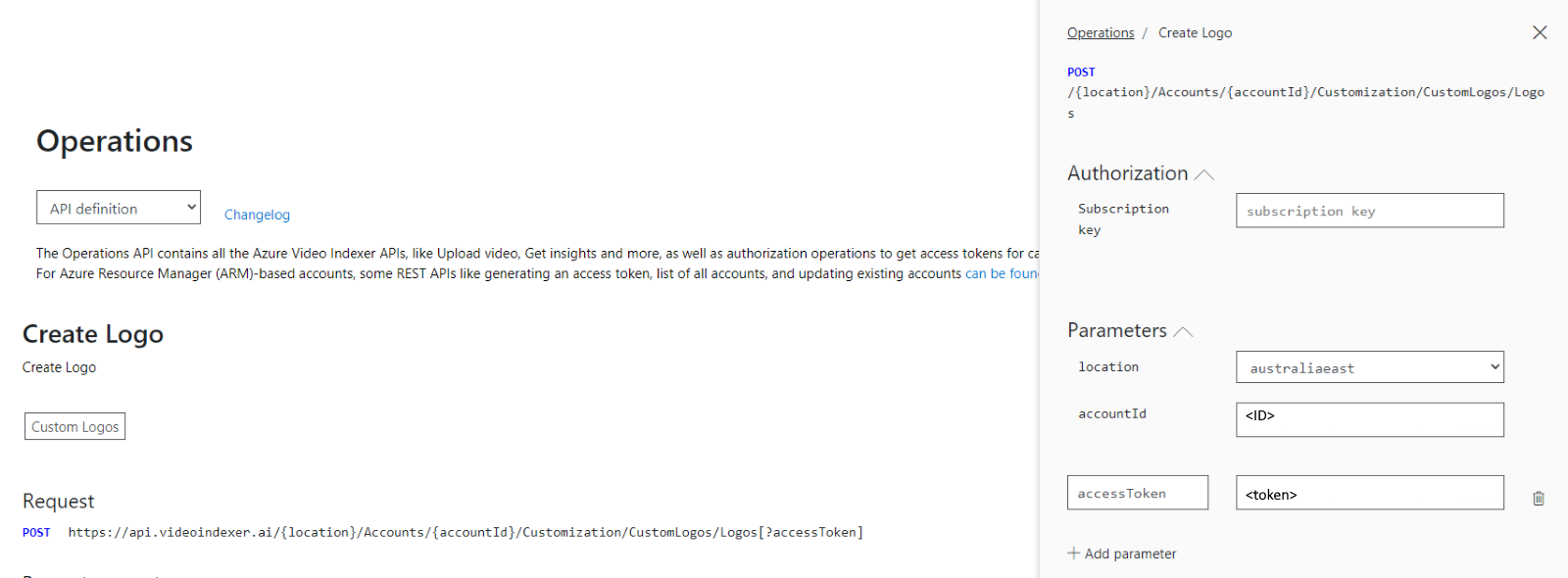Open the Changelog link
The height and width of the screenshot is (578, 1568).
pyautogui.click(x=257, y=215)
